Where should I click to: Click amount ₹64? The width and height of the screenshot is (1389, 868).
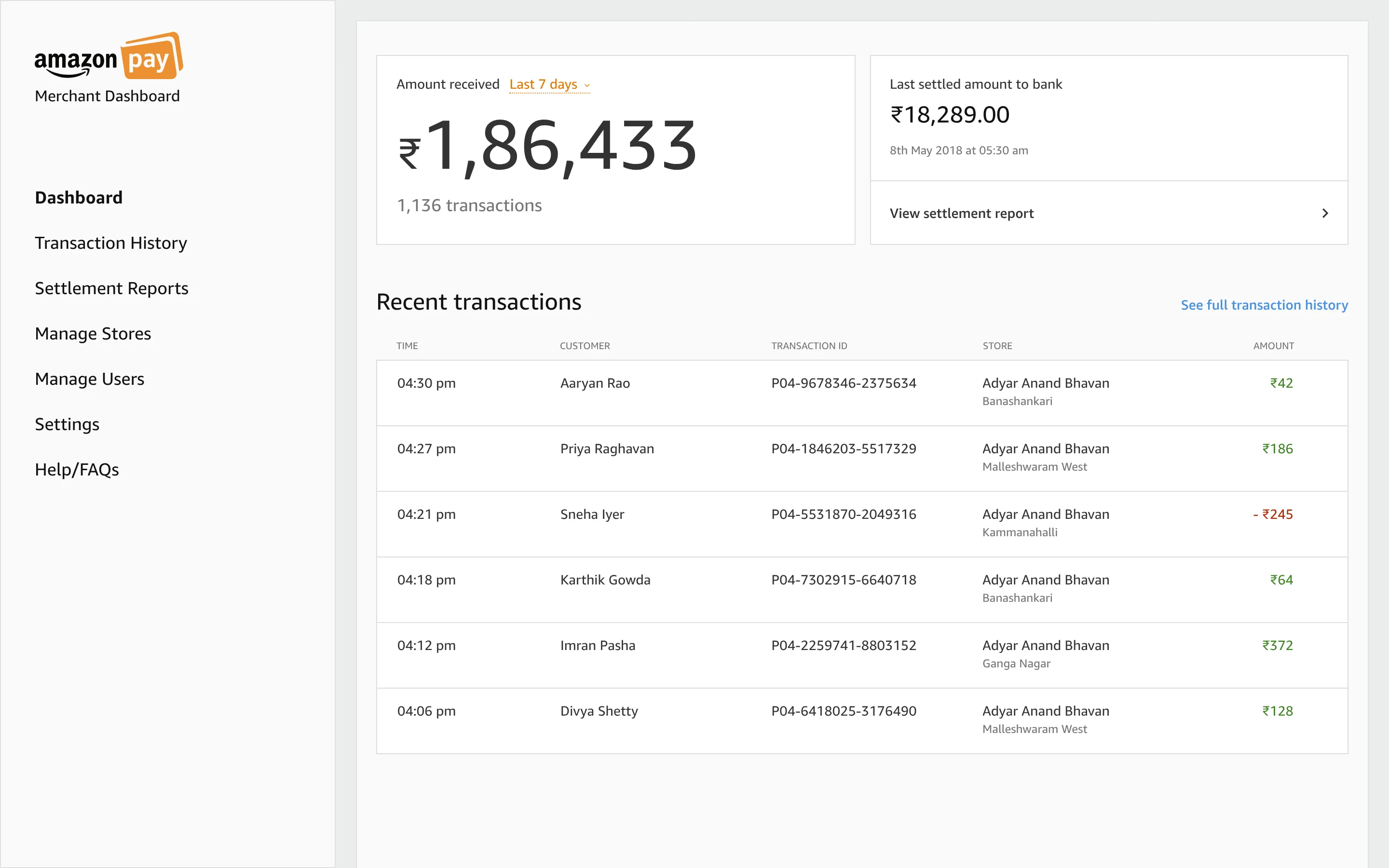pos(1281,580)
